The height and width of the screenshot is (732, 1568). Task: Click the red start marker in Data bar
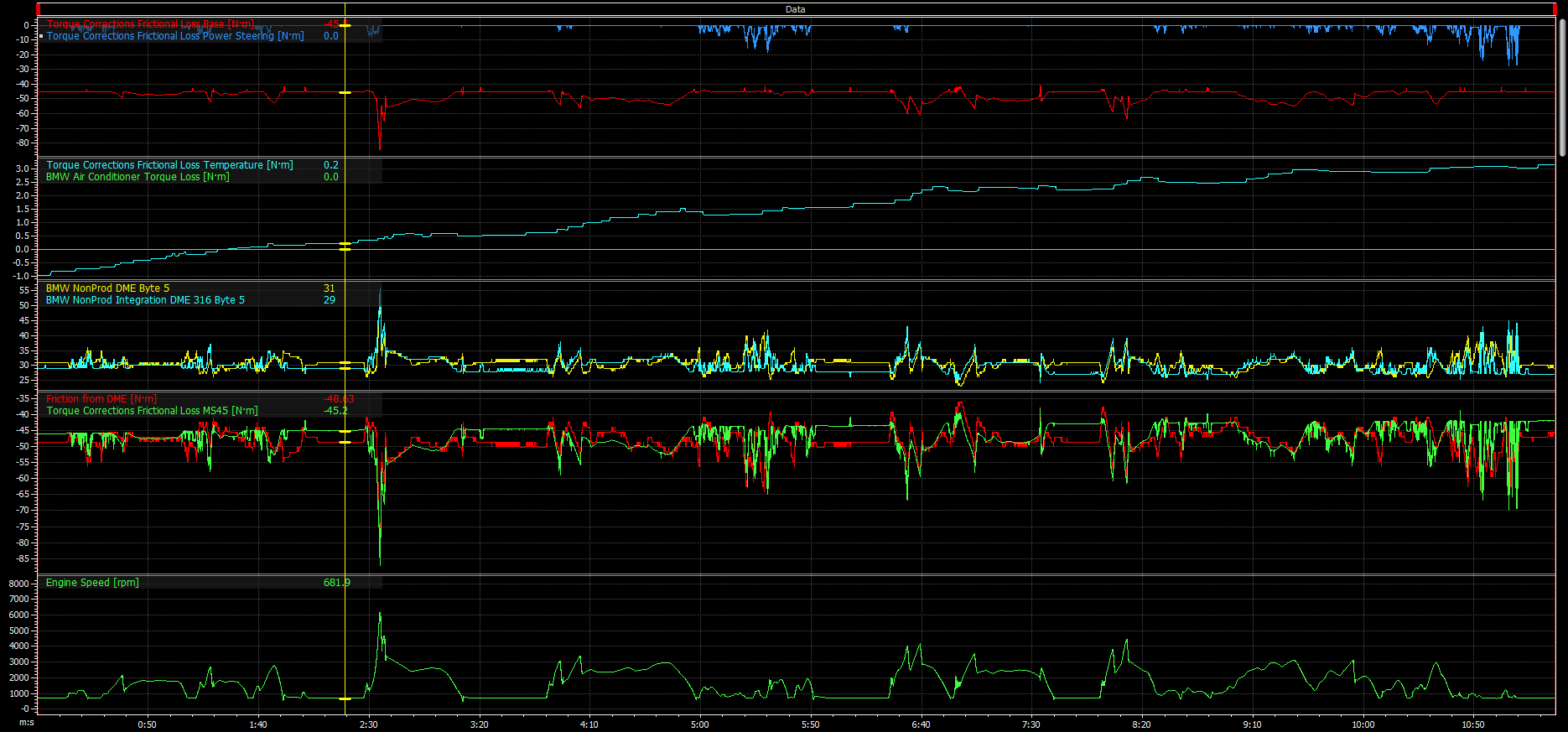coord(39,9)
